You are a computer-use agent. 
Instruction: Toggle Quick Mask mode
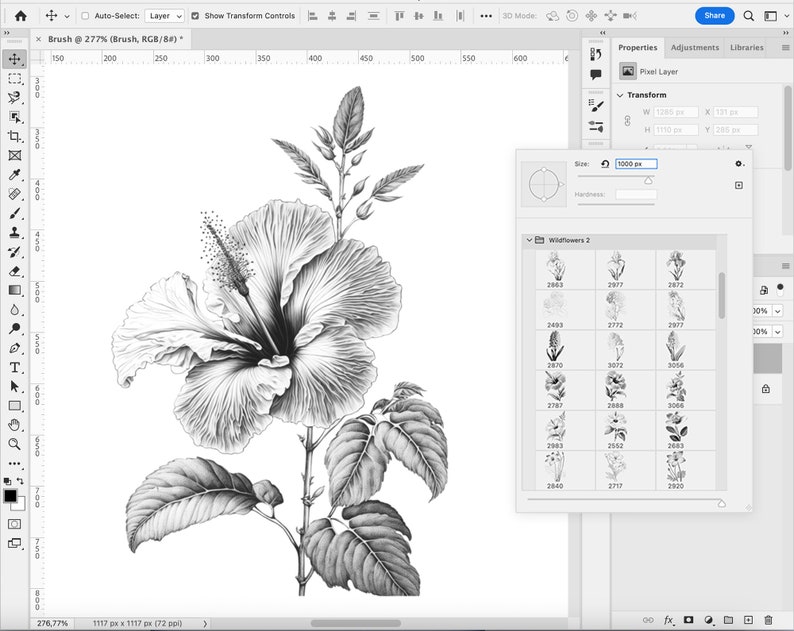point(14,524)
